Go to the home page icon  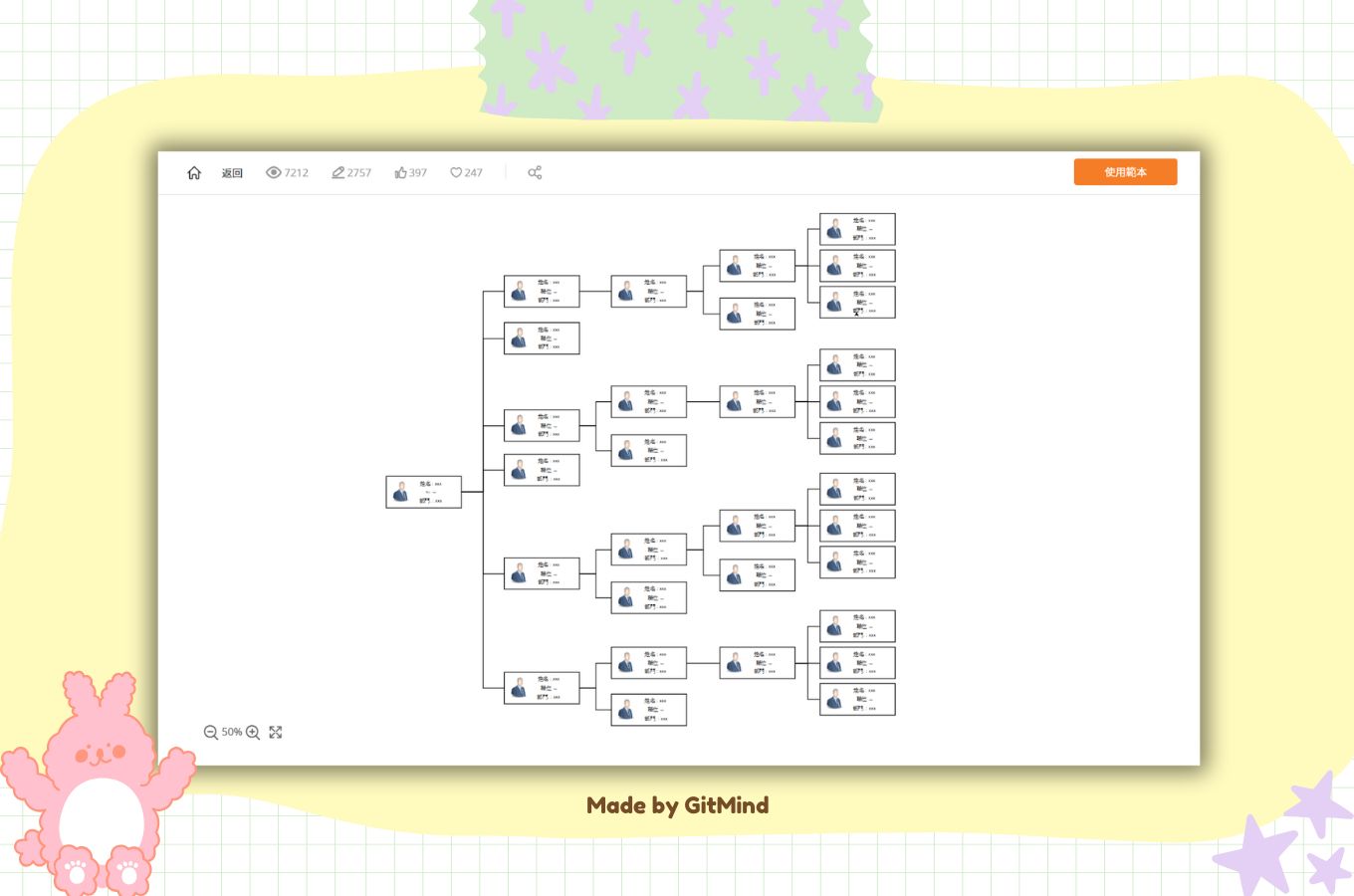click(194, 172)
